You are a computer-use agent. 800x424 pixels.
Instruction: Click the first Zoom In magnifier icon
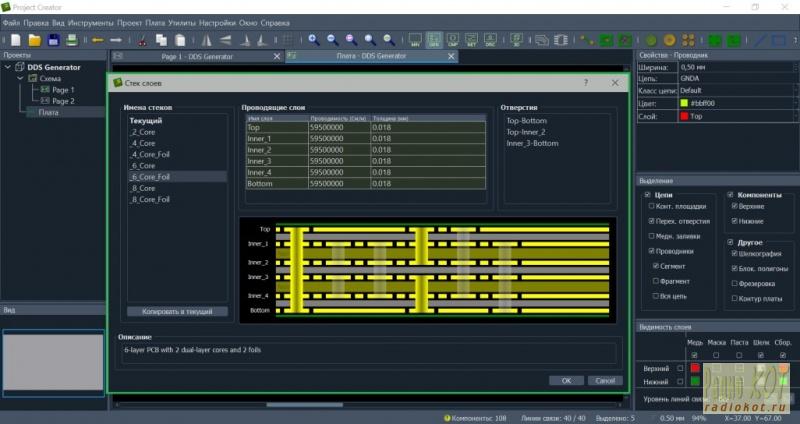(313, 40)
